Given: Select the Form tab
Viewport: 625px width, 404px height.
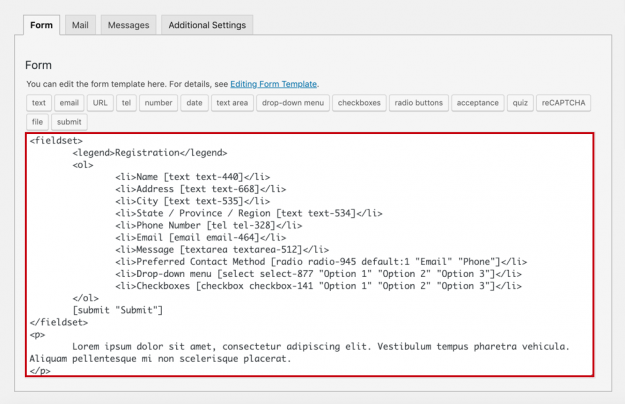Looking at the screenshot, I should click(42, 24).
